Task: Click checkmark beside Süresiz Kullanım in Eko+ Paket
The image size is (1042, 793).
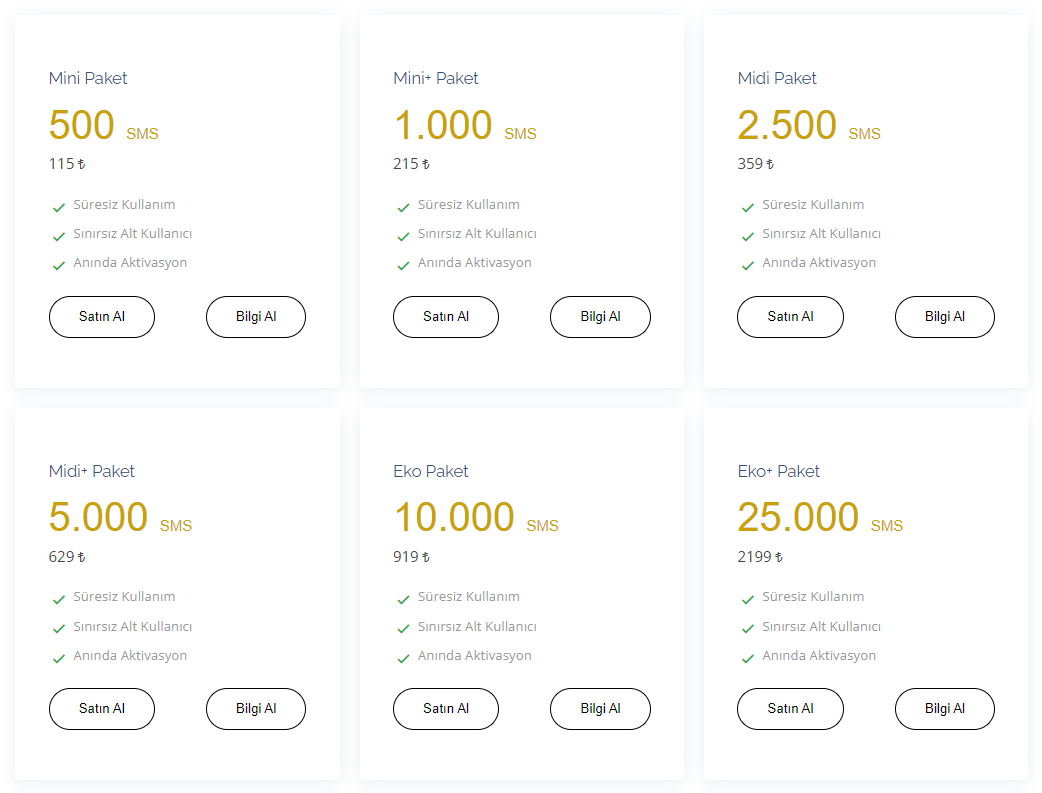Action: click(748, 599)
